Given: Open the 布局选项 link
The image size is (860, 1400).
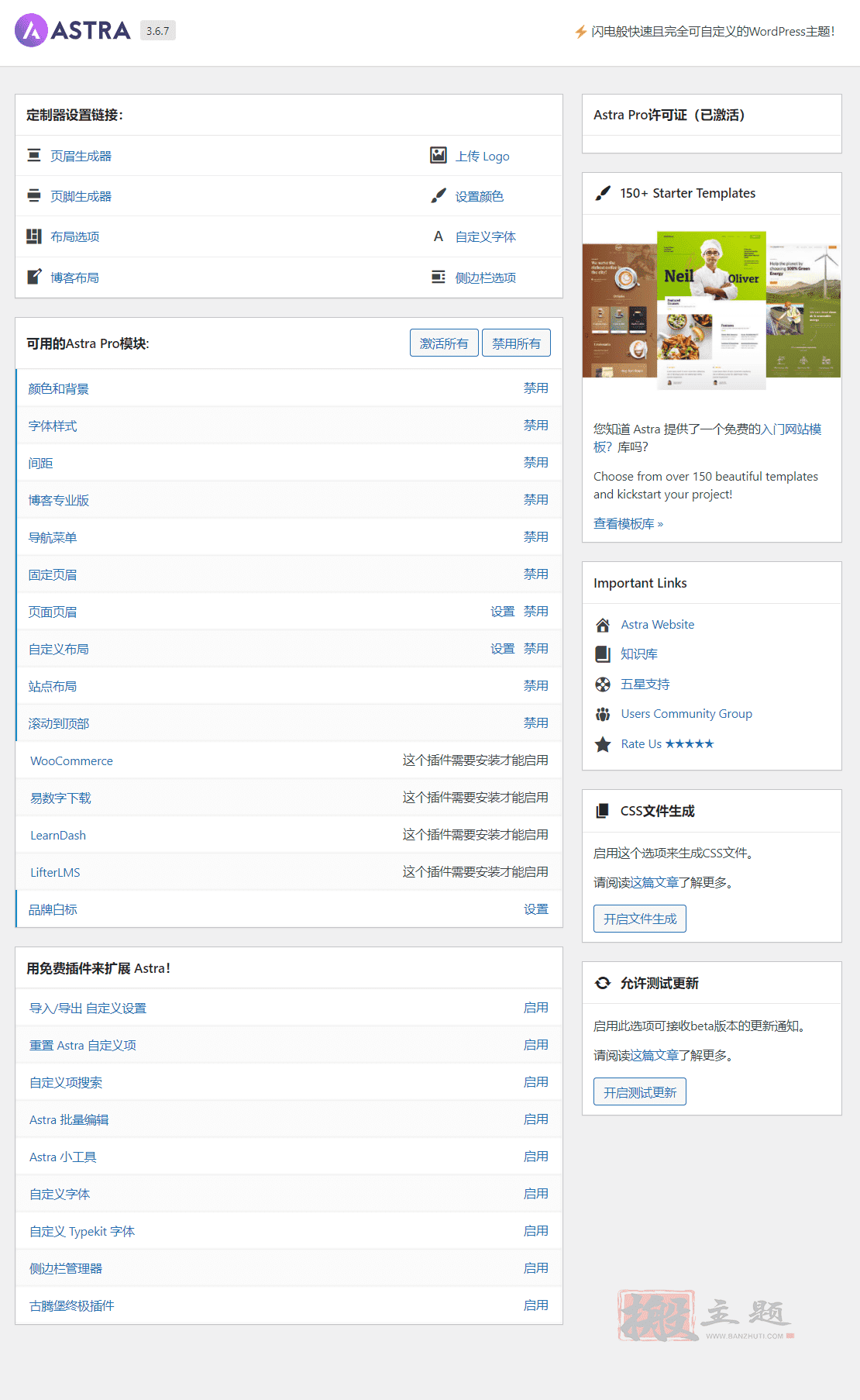Looking at the screenshot, I should 75,236.
